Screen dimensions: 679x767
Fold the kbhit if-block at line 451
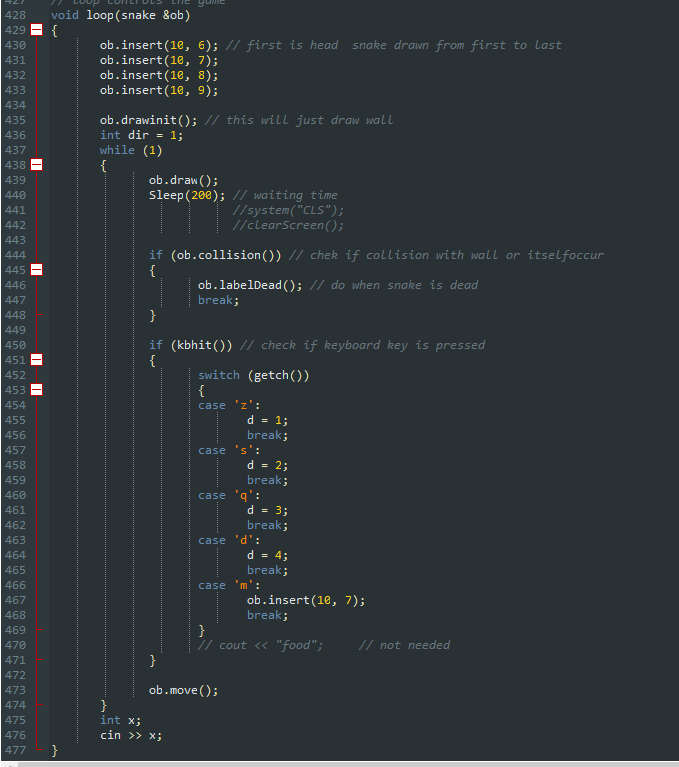click(37, 360)
